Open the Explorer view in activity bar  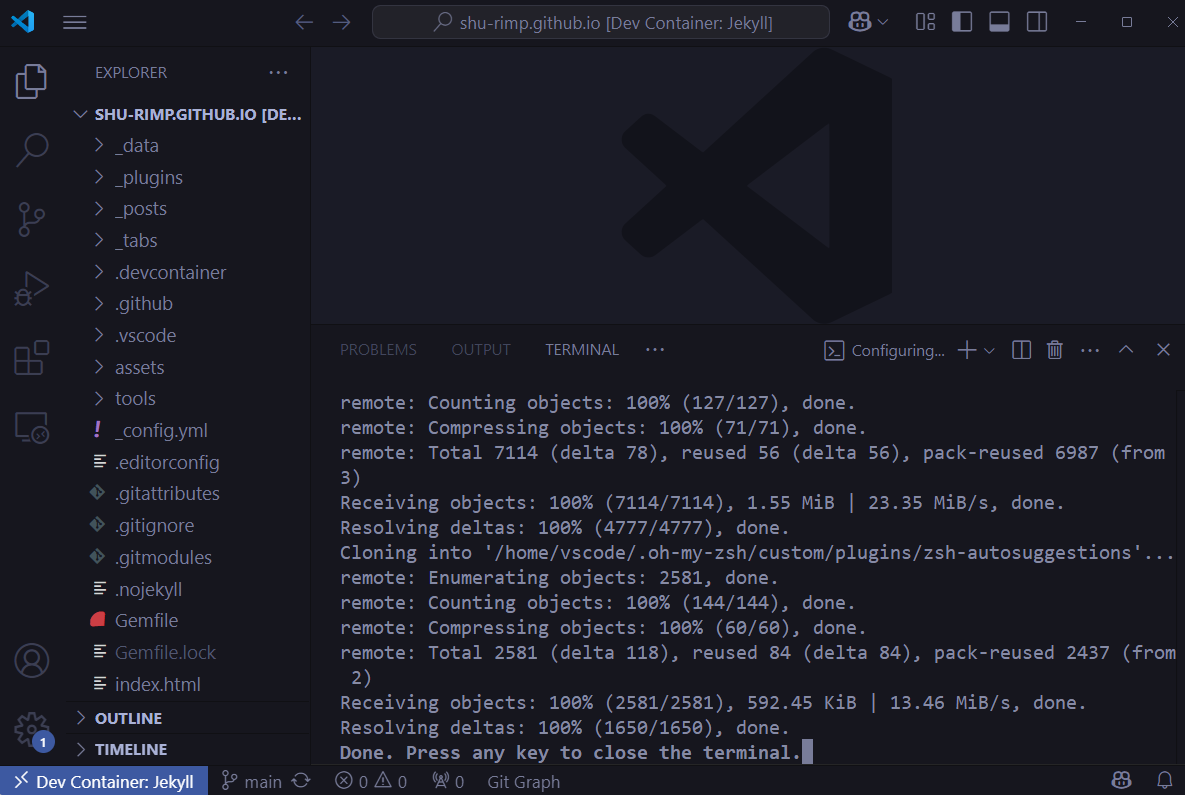(x=31, y=81)
